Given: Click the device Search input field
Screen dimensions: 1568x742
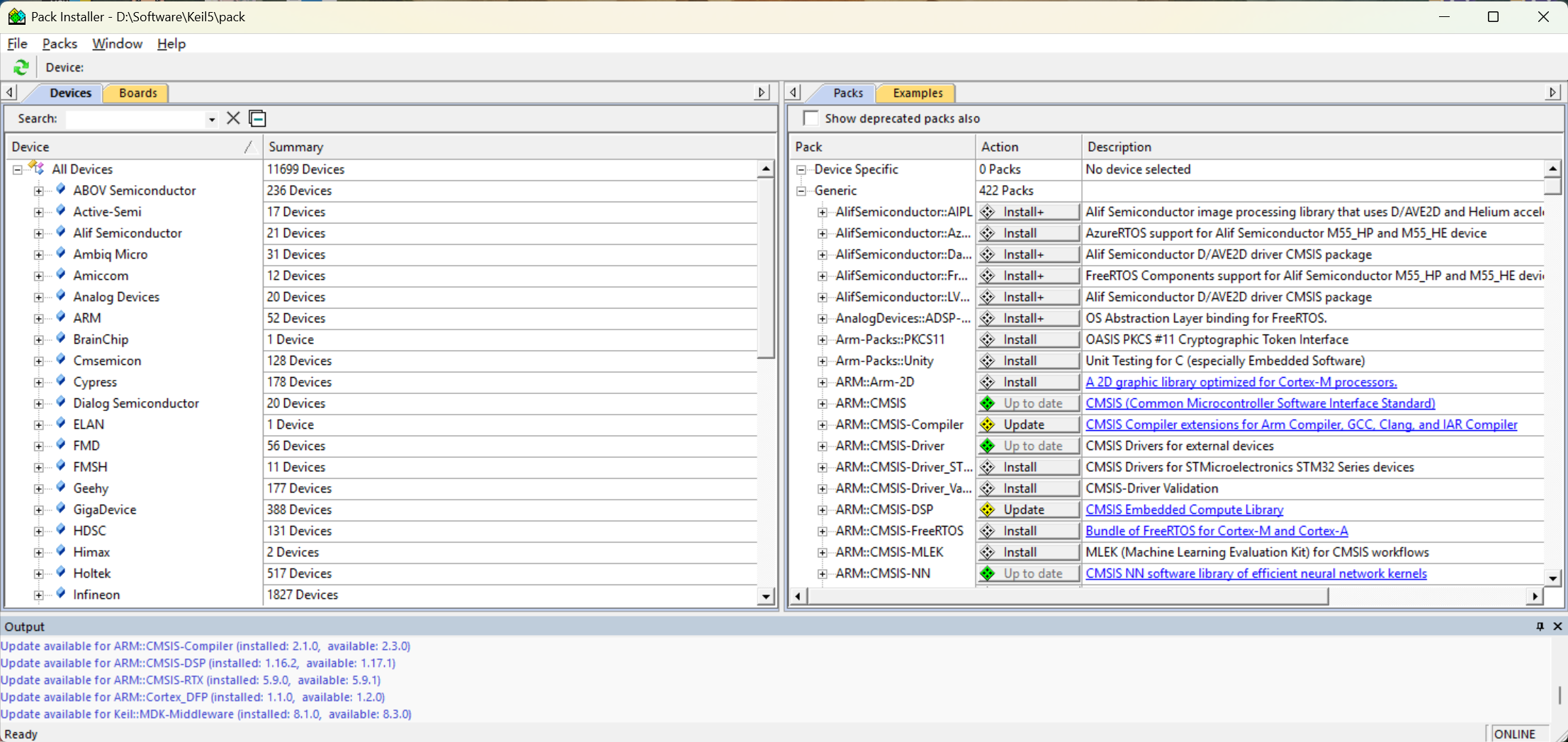Looking at the screenshot, I should pos(136,119).
